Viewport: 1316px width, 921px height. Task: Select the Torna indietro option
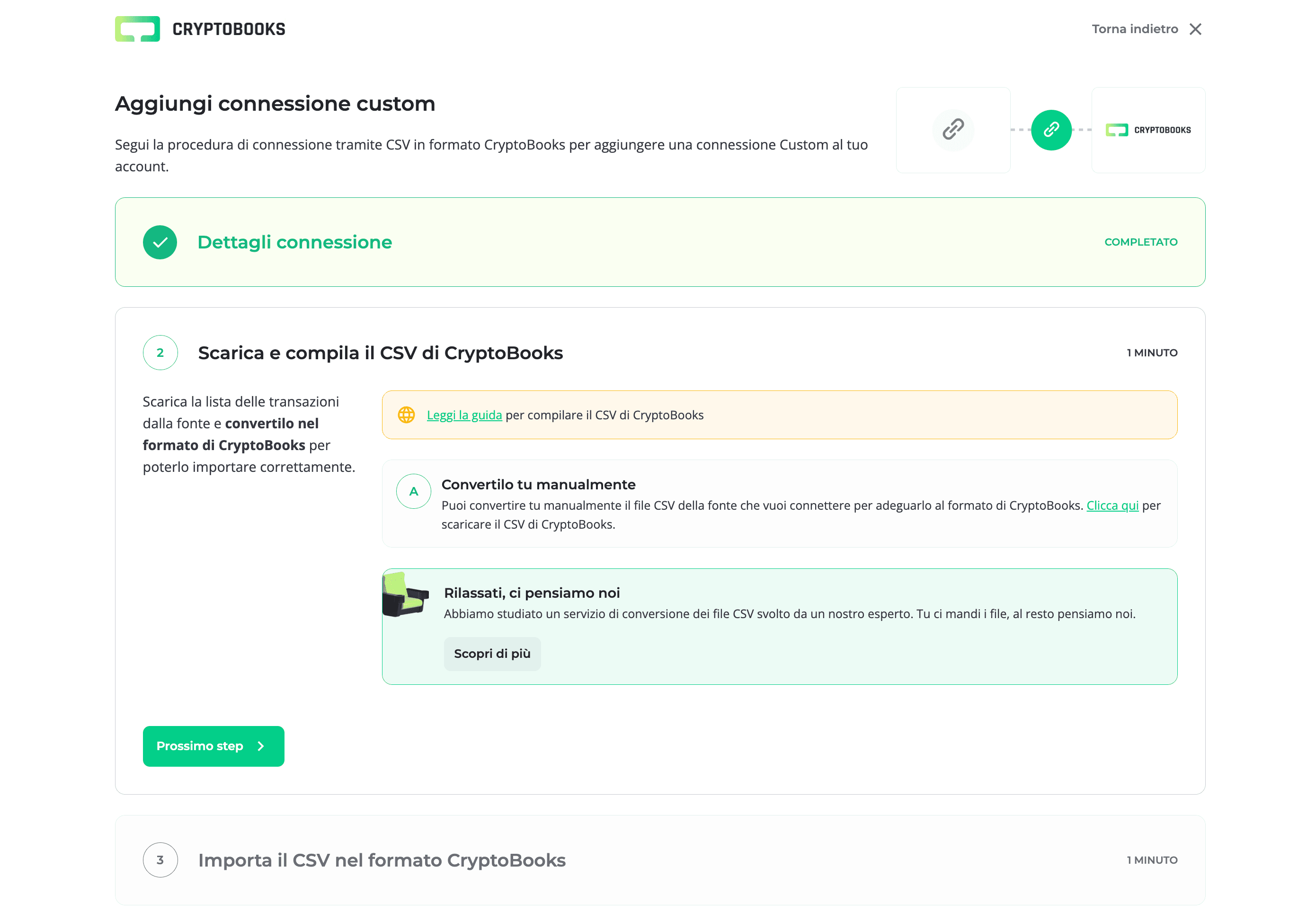point(1136,29)
